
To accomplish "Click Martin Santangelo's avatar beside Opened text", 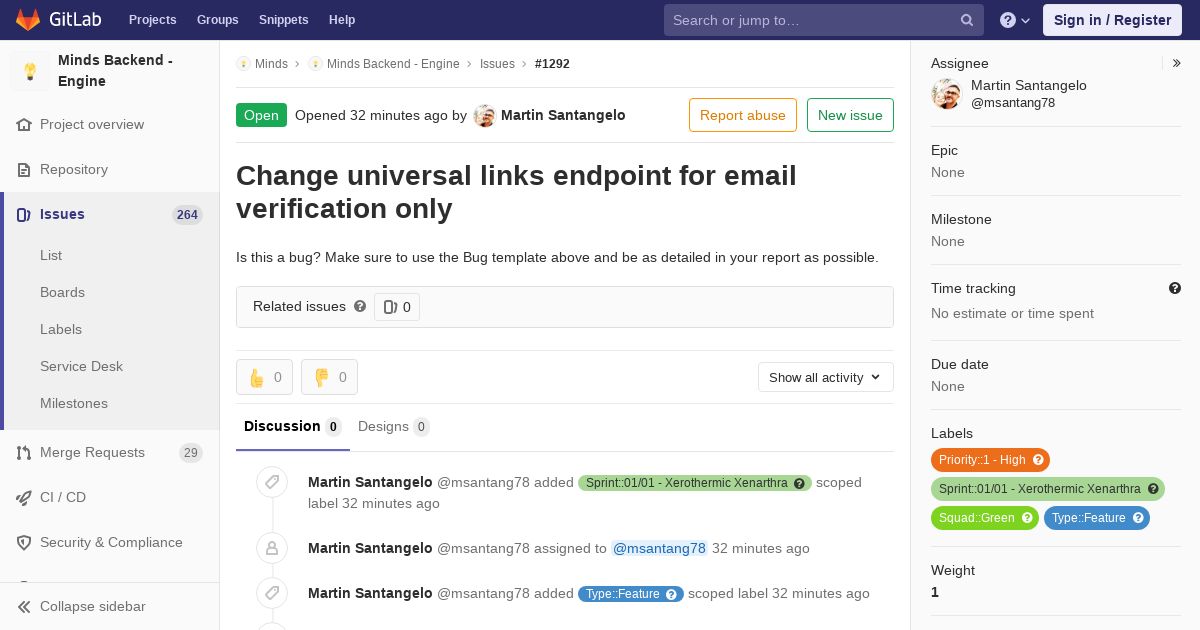I will (484, 116).
